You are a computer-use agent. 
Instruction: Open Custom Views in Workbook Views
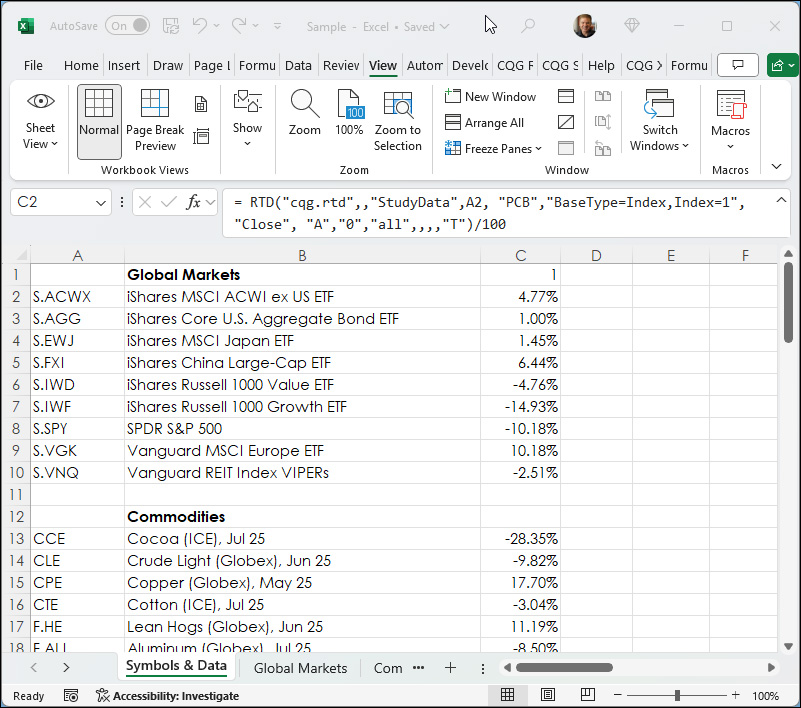point(201,137)
